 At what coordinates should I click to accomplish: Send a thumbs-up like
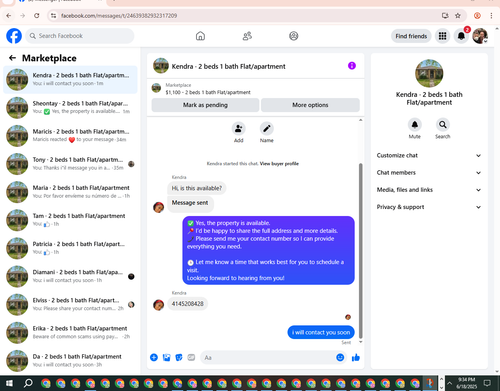[x=356, y=358]
